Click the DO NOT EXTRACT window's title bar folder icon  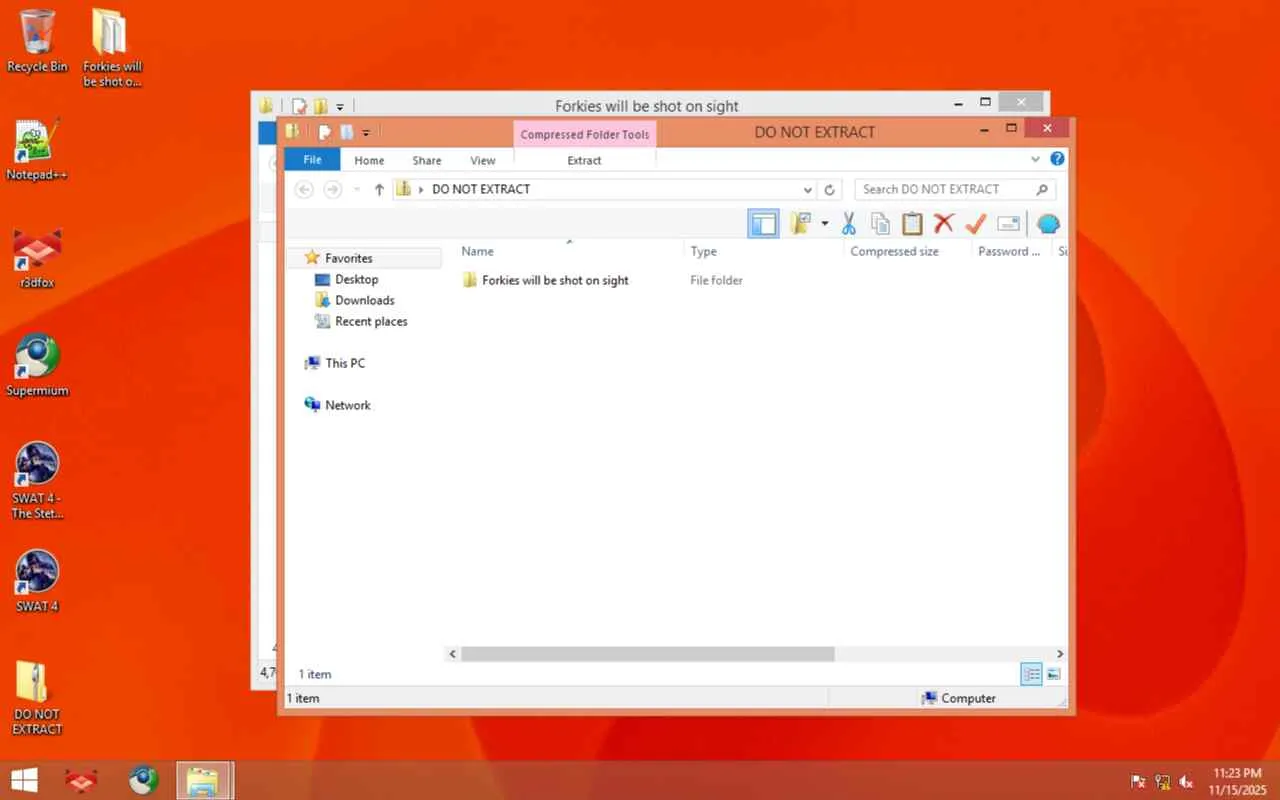(x=293, y=131)
